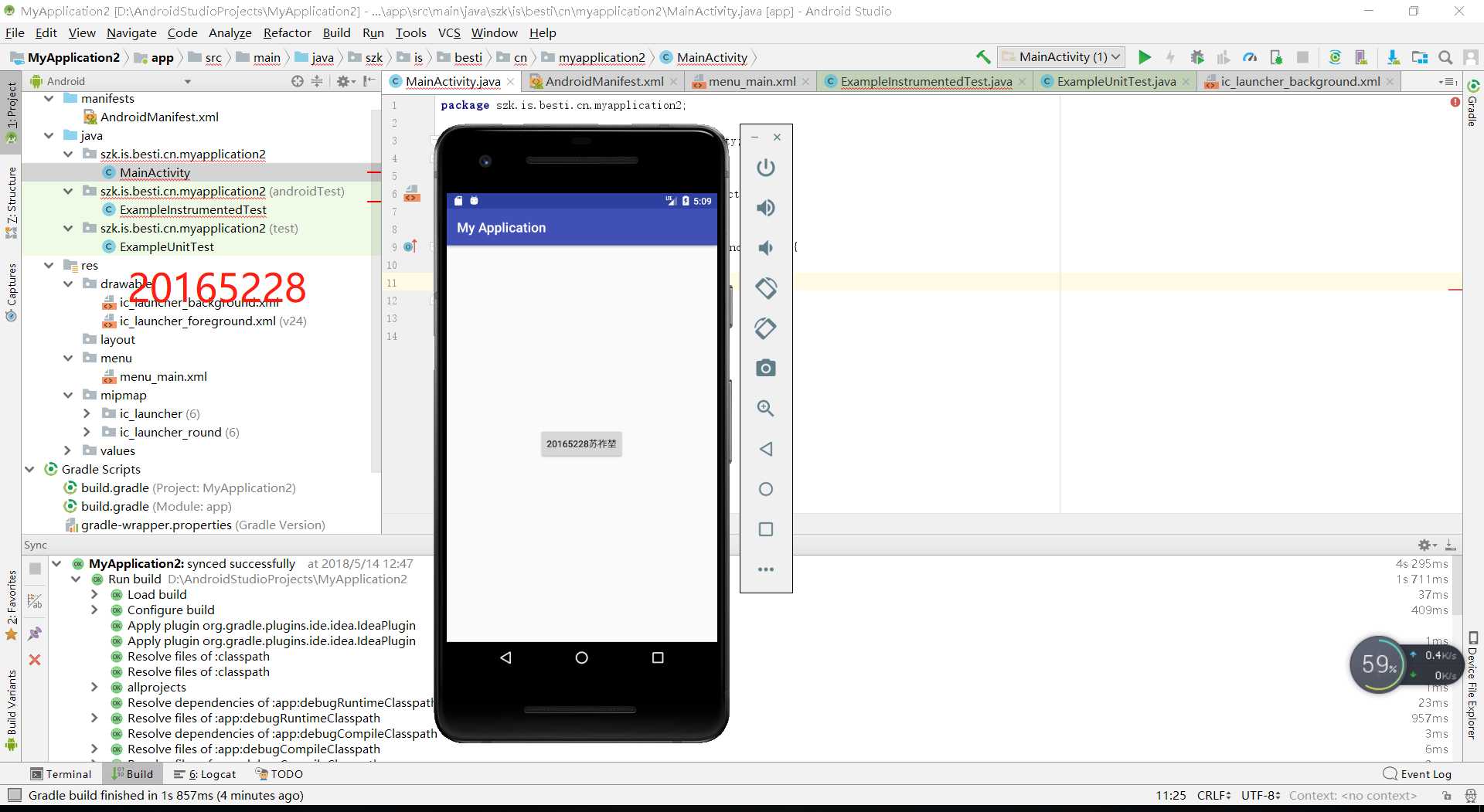
Task: Click the emulator volume down icon
Action: tap(766, 248)
